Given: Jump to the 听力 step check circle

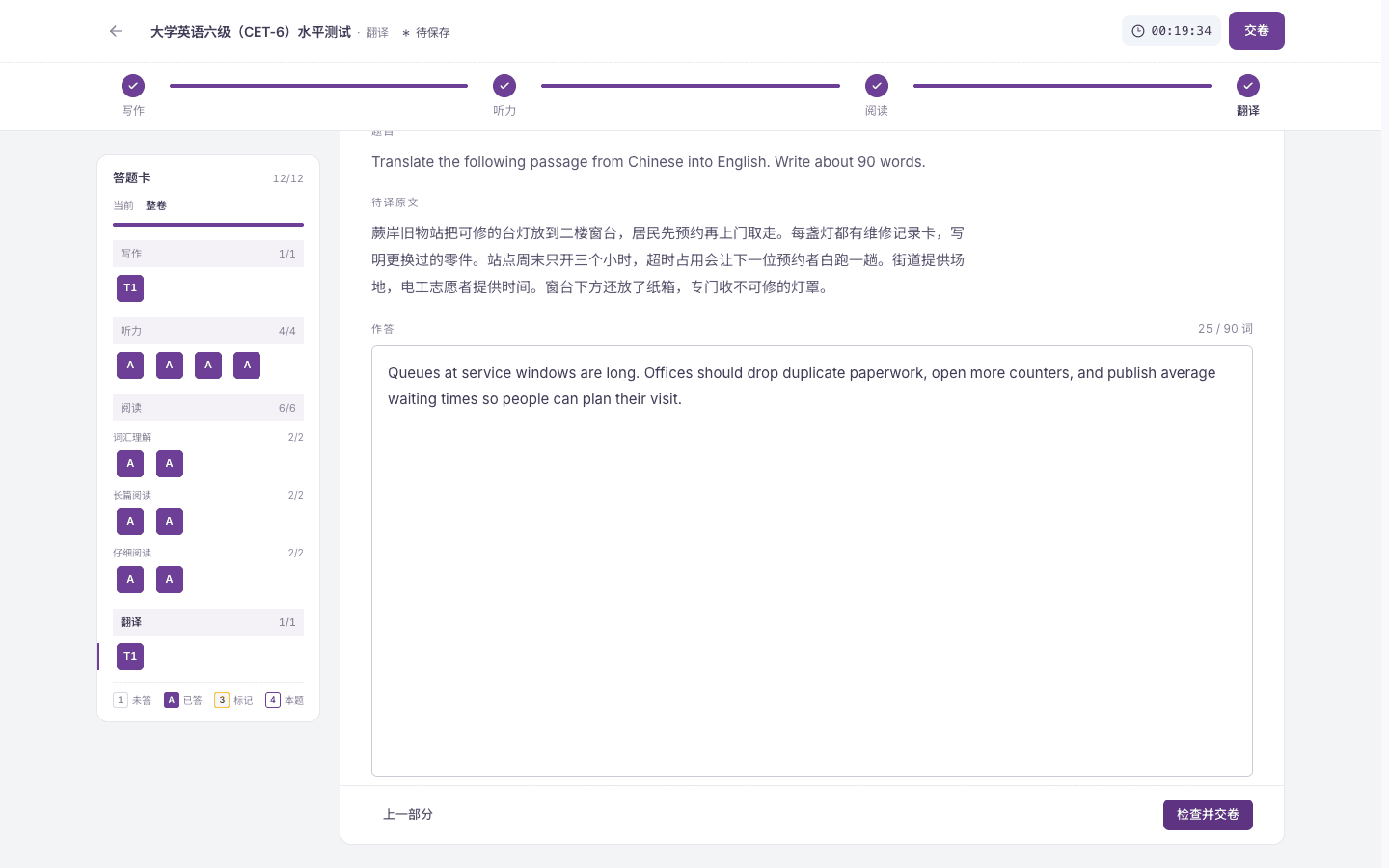Looking at the screenshot, I should tap(504, 86).
